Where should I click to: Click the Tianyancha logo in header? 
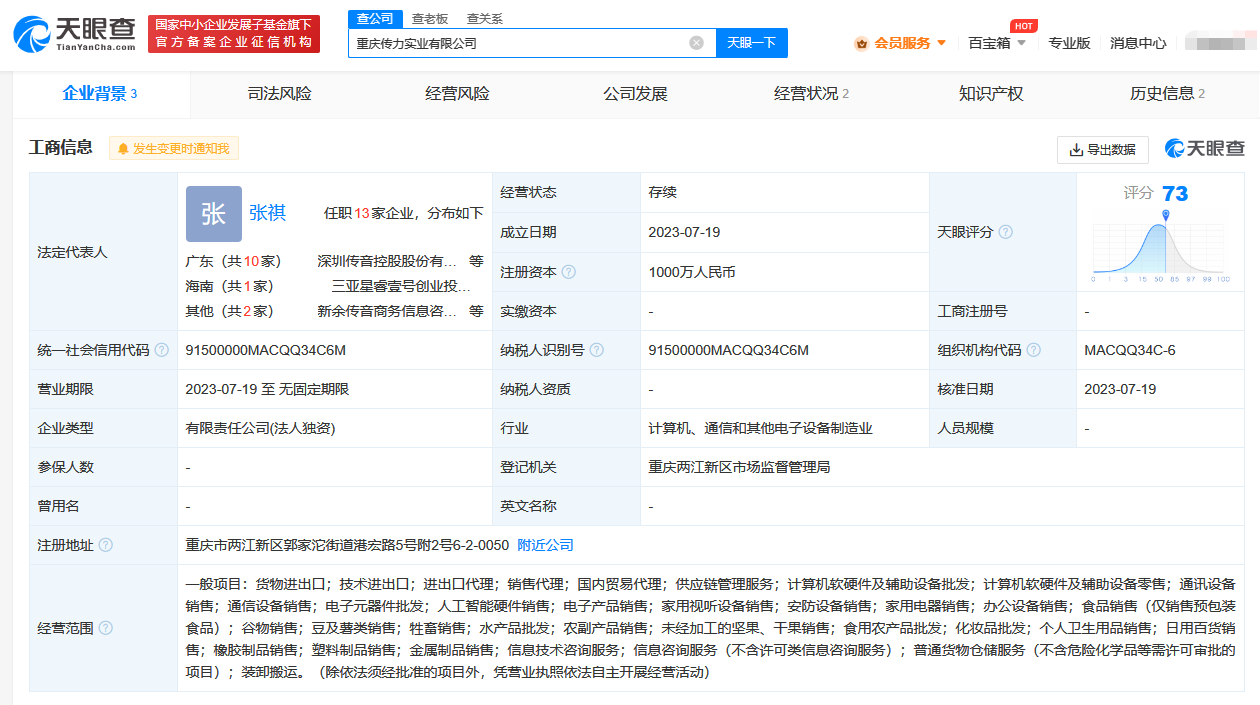click(x=74, y=34)
